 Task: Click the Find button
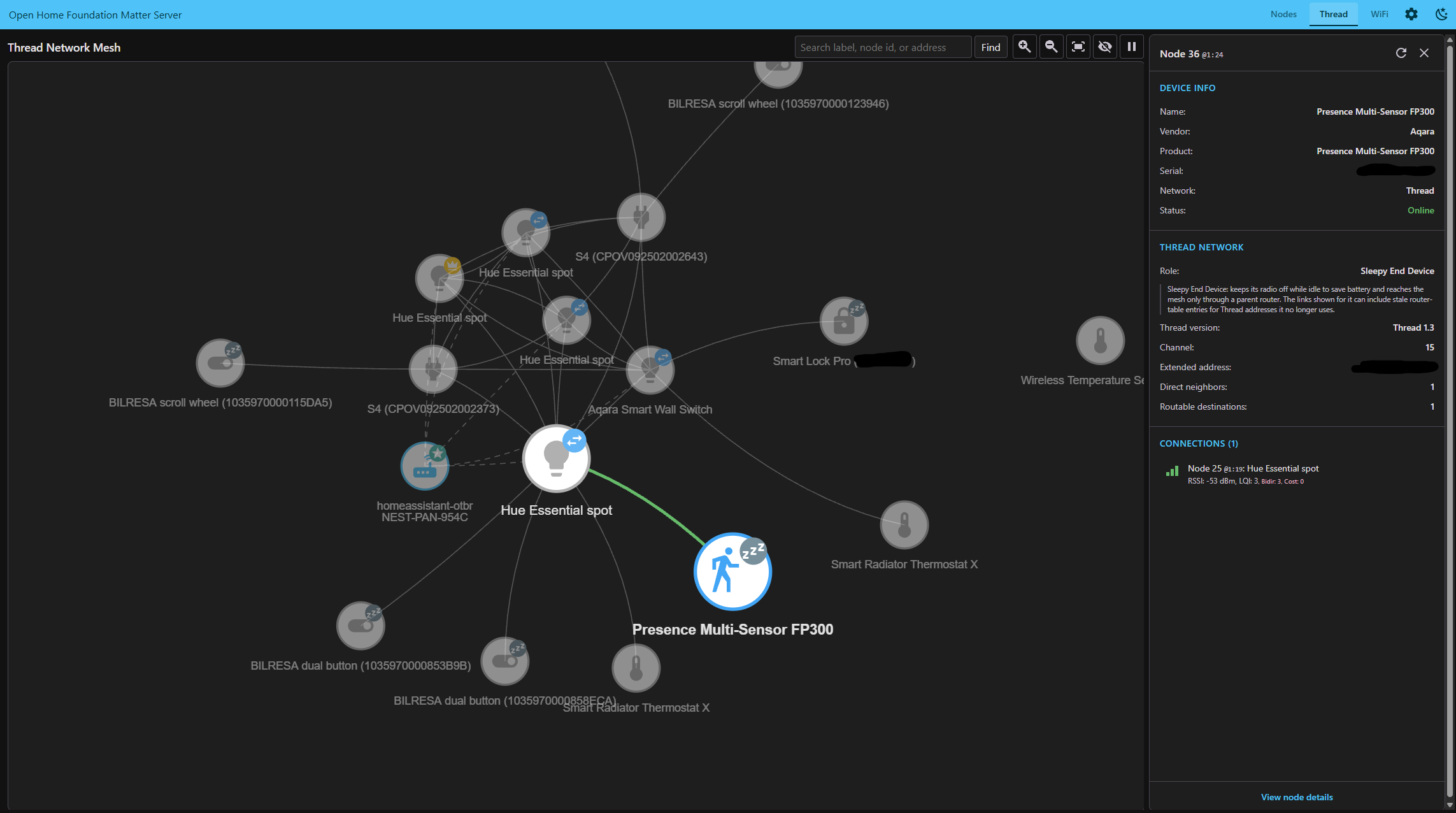pyautogui.click(x=990, y=47)
